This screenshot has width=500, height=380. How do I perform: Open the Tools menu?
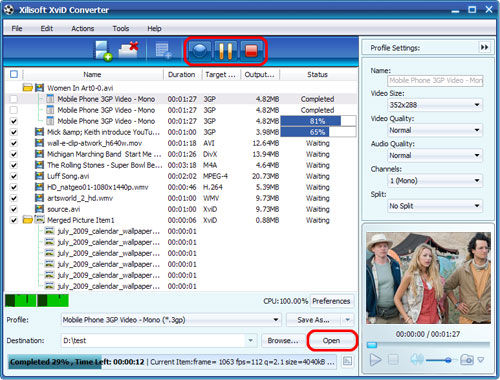[121, 28]
